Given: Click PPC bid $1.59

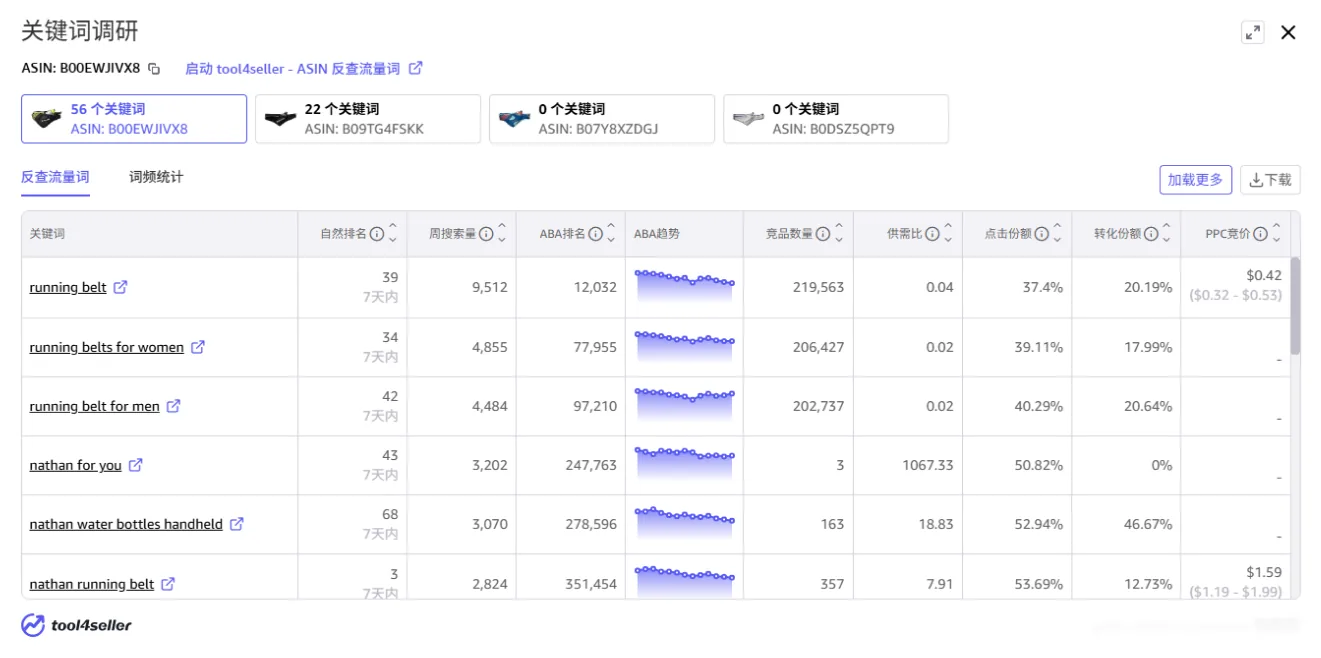Looking at the screenshot, I should pos(1264,573).
